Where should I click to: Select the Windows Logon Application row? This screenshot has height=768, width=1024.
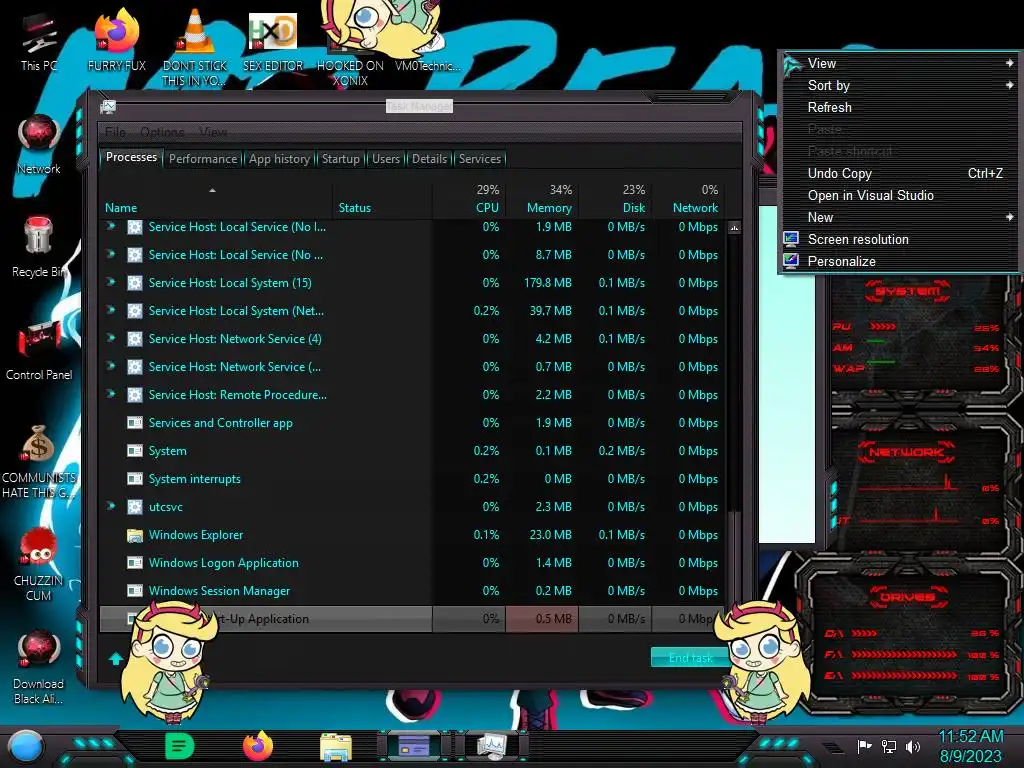pyautogui.click(x=412, y=562)
